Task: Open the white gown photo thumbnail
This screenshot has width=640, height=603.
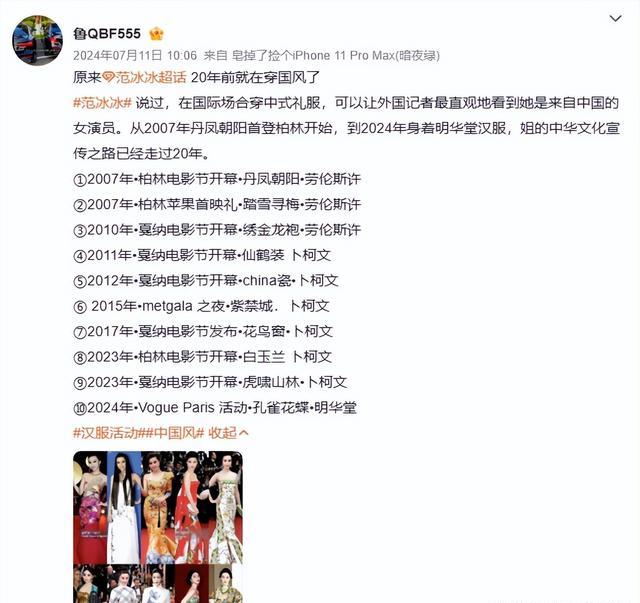Action: point(124,507)
